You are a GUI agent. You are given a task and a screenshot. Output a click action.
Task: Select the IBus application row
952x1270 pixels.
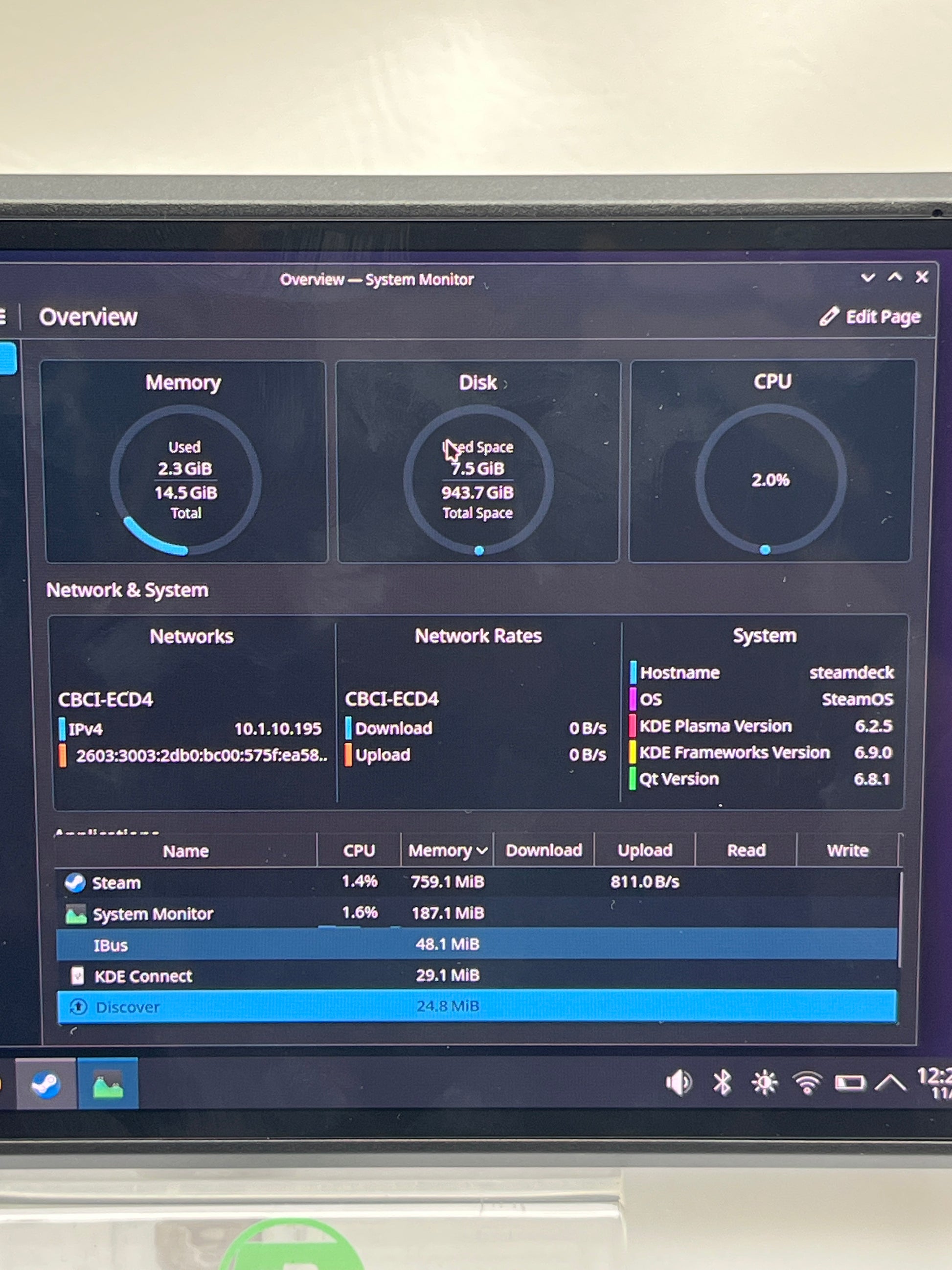pos(111,945)
